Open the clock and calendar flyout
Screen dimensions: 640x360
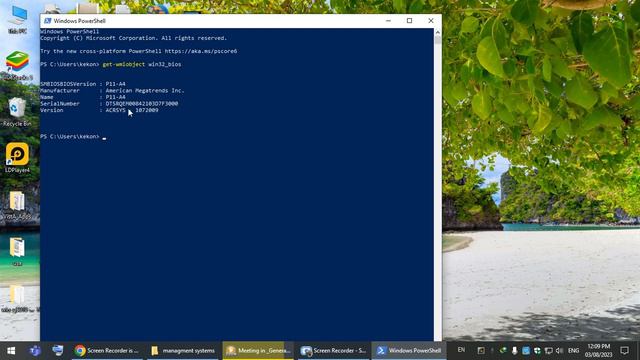(x=598, y=351)
